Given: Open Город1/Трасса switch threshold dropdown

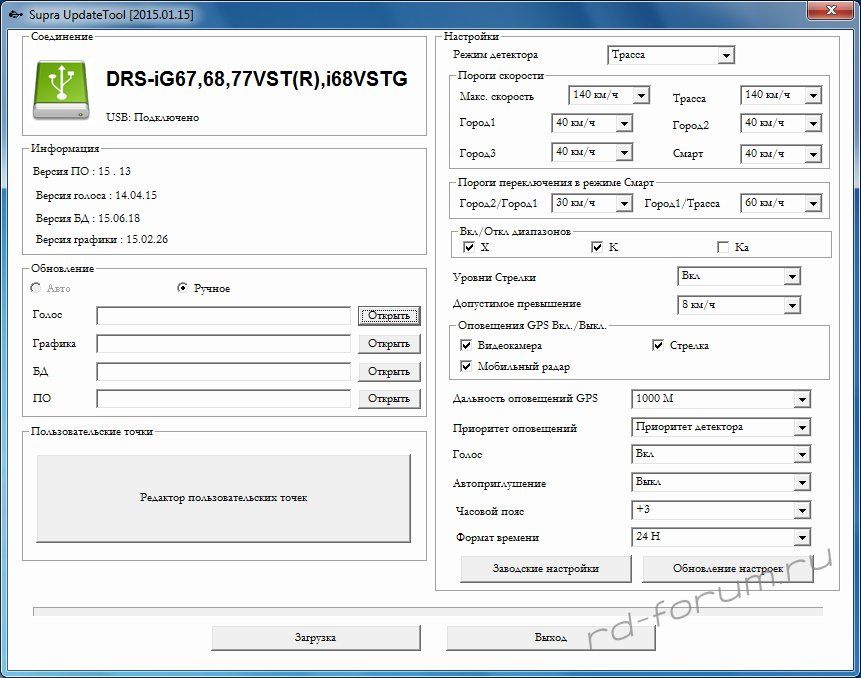Looking at the screenshot, I should pyautogui.click(x=781, y=203).
